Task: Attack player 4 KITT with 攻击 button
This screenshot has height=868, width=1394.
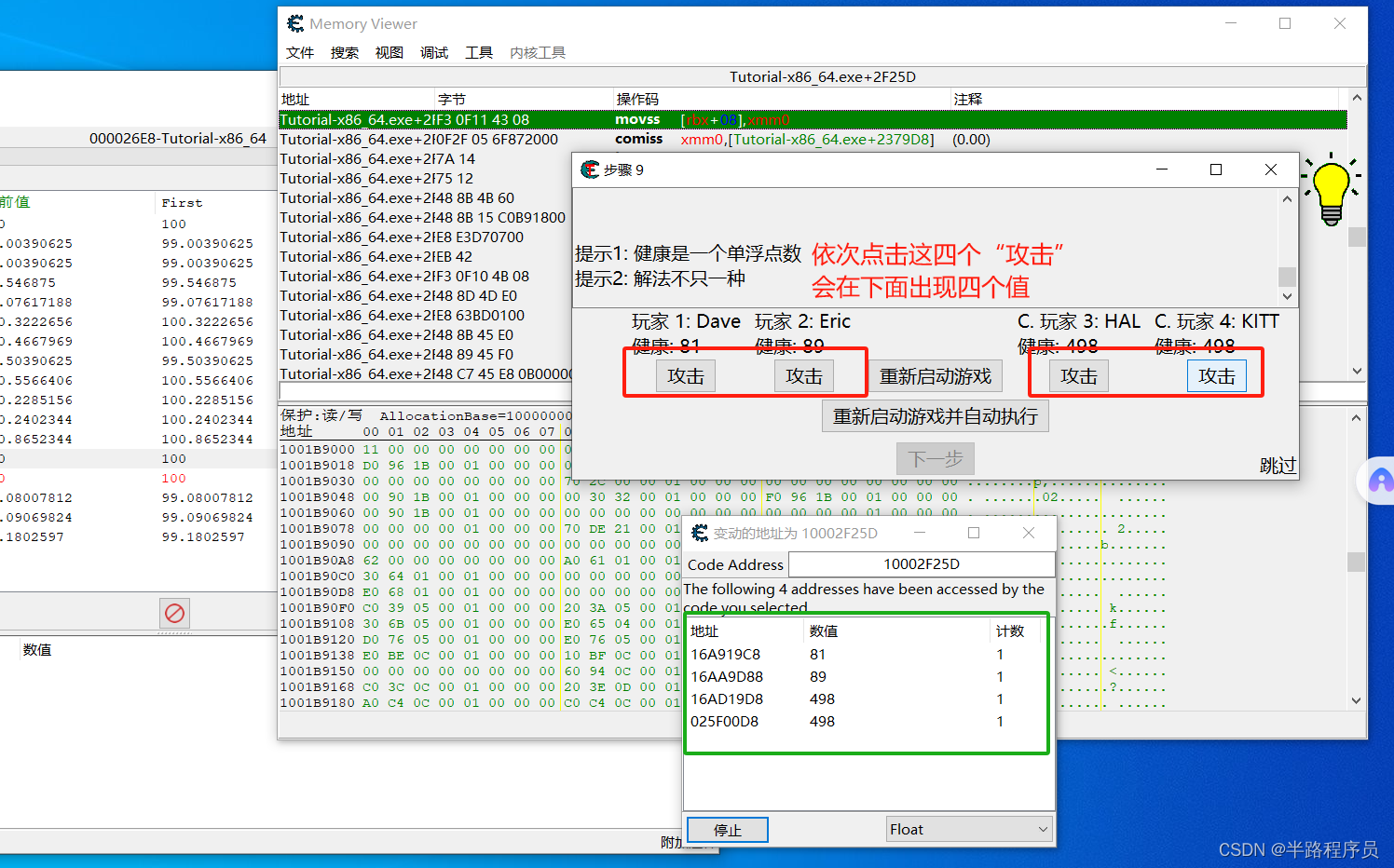Action: coord(1217,376)
